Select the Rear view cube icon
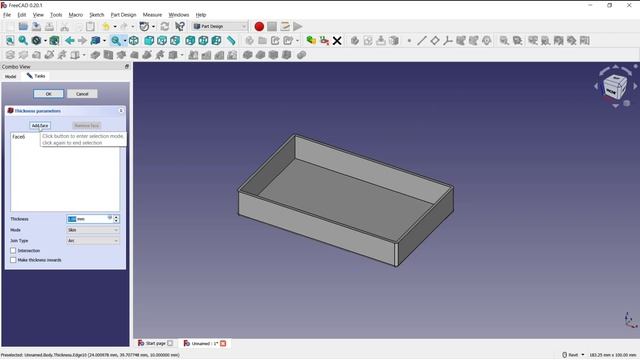The height and width of the screenshot is (360, 640). pyautogui.click(x=190, y=40)
